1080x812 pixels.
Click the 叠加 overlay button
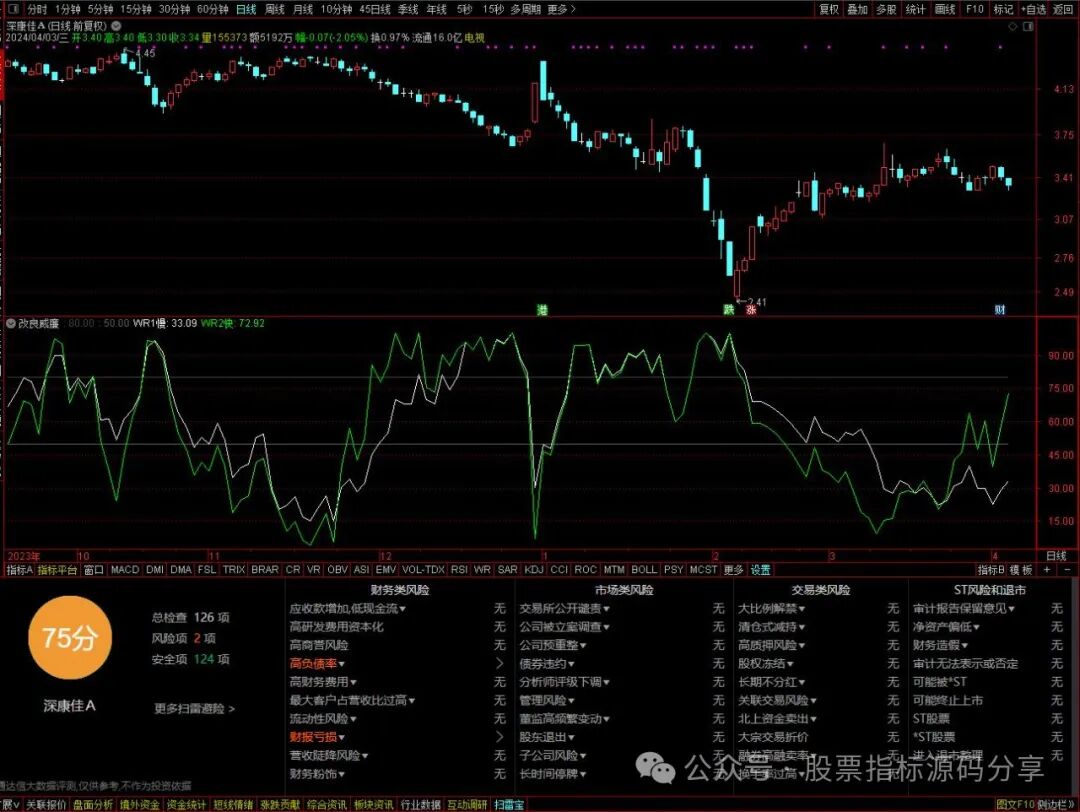click(858, 9)
